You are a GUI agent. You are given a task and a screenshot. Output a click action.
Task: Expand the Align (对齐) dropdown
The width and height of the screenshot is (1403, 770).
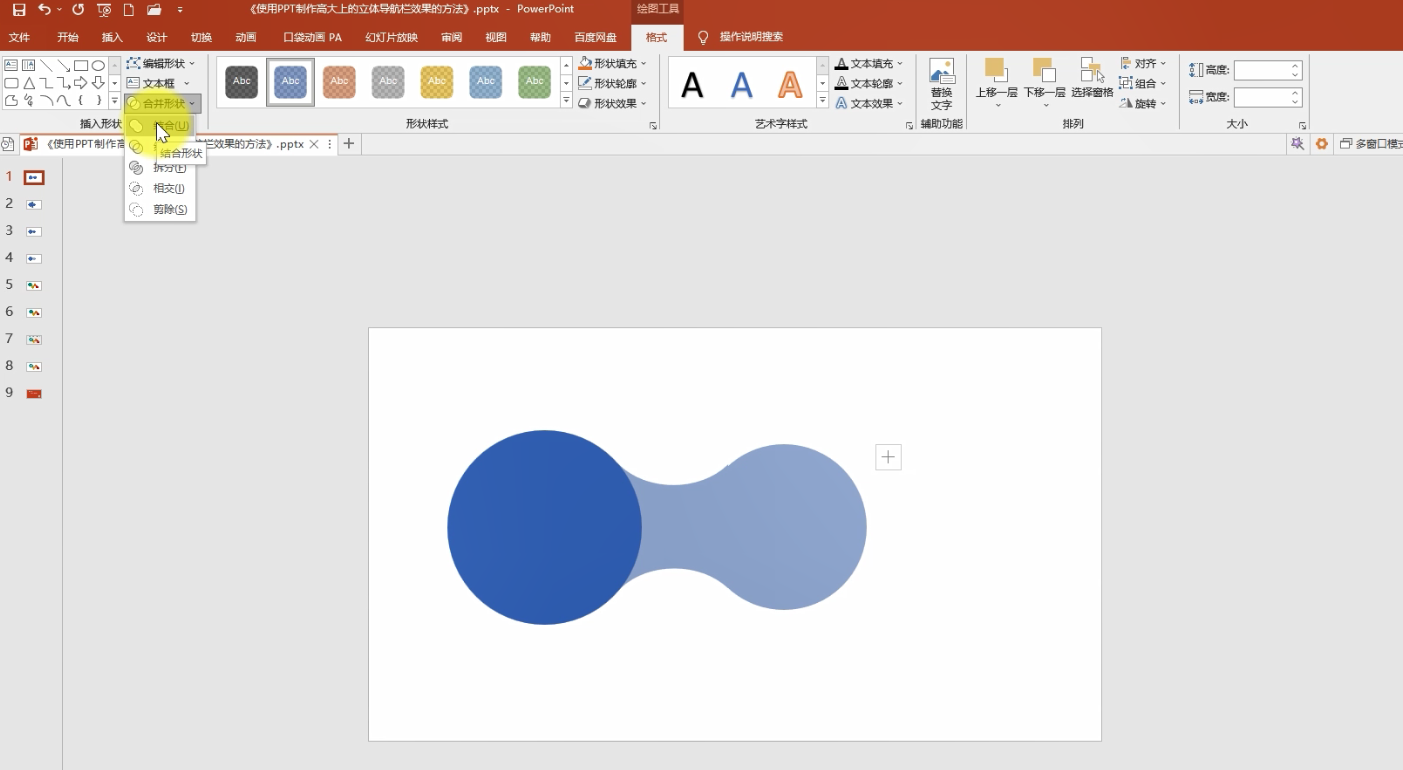(1143, 64)
